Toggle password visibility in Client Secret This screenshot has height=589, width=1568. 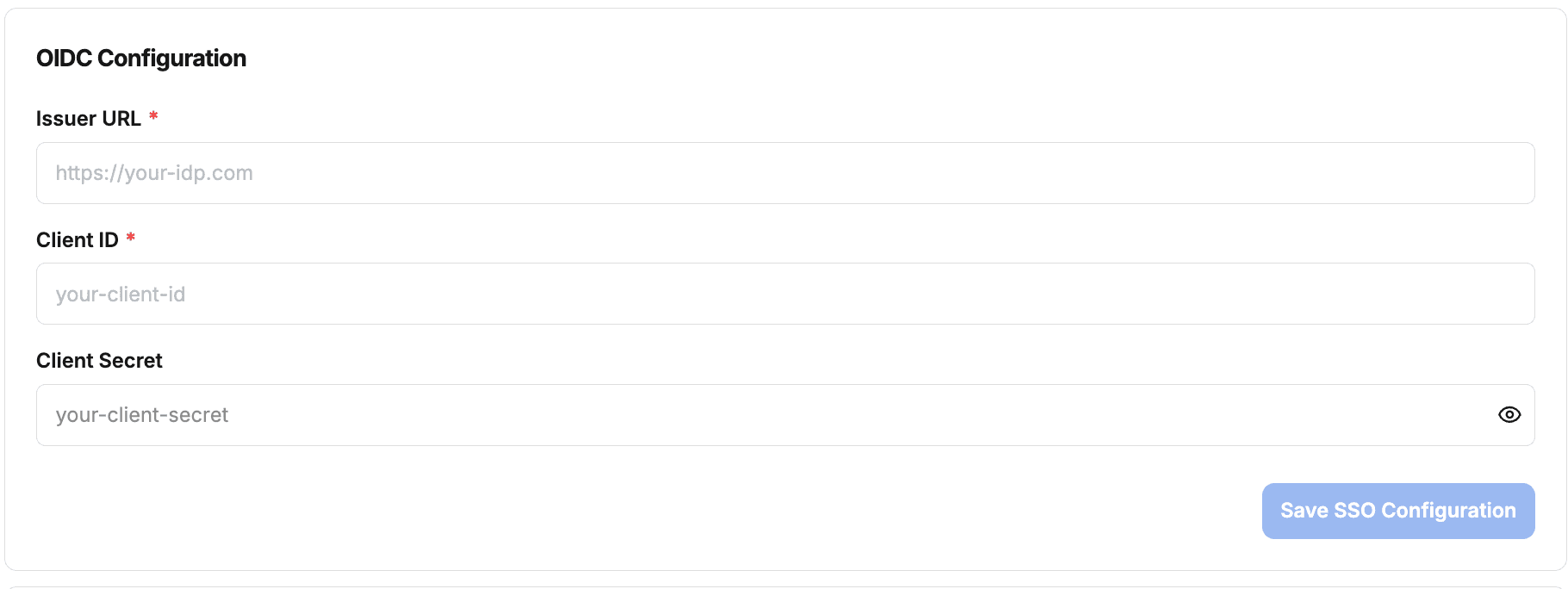click(1509, 415)
